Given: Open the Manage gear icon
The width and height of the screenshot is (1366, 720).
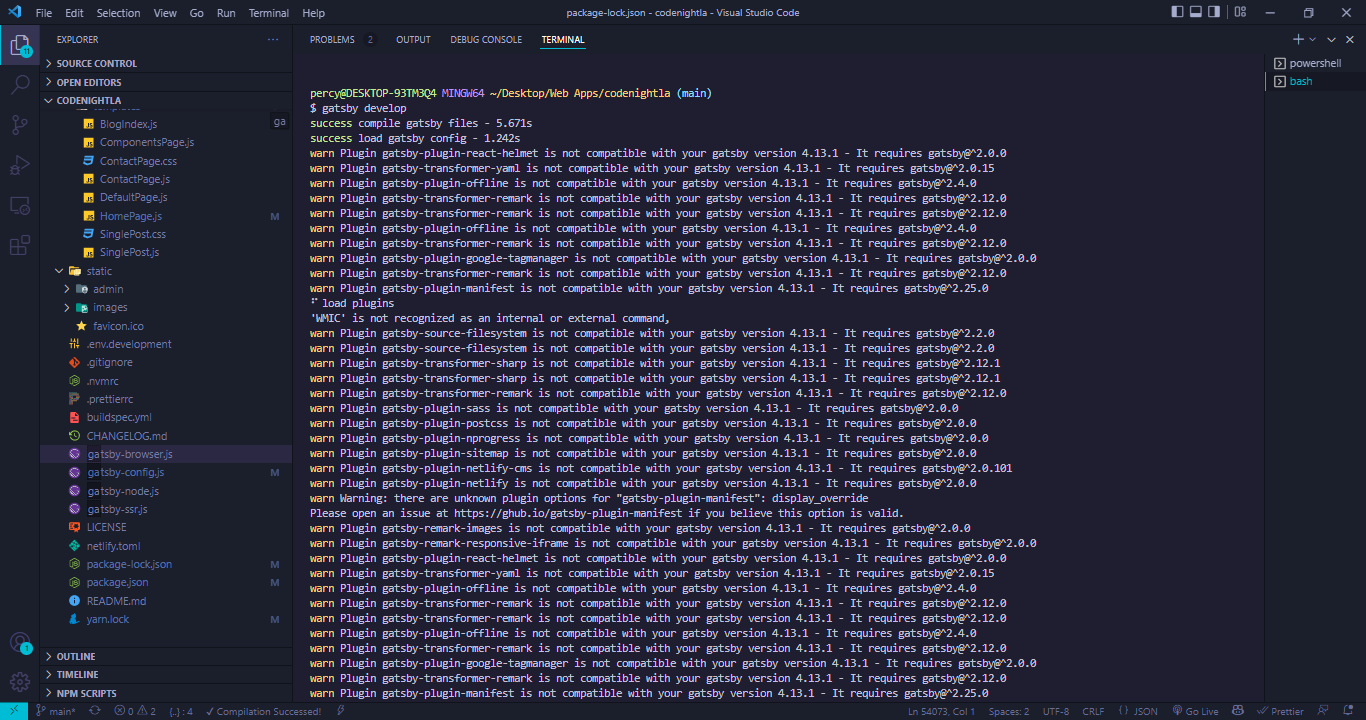Looking at the screenshot, I should 20,682.
